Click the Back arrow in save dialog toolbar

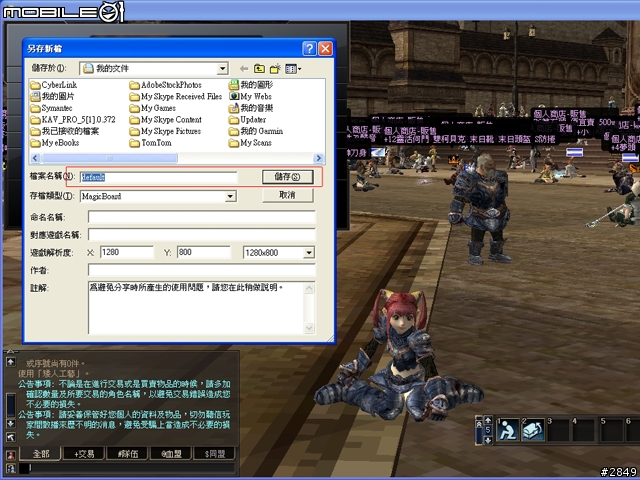coord(244,69)
